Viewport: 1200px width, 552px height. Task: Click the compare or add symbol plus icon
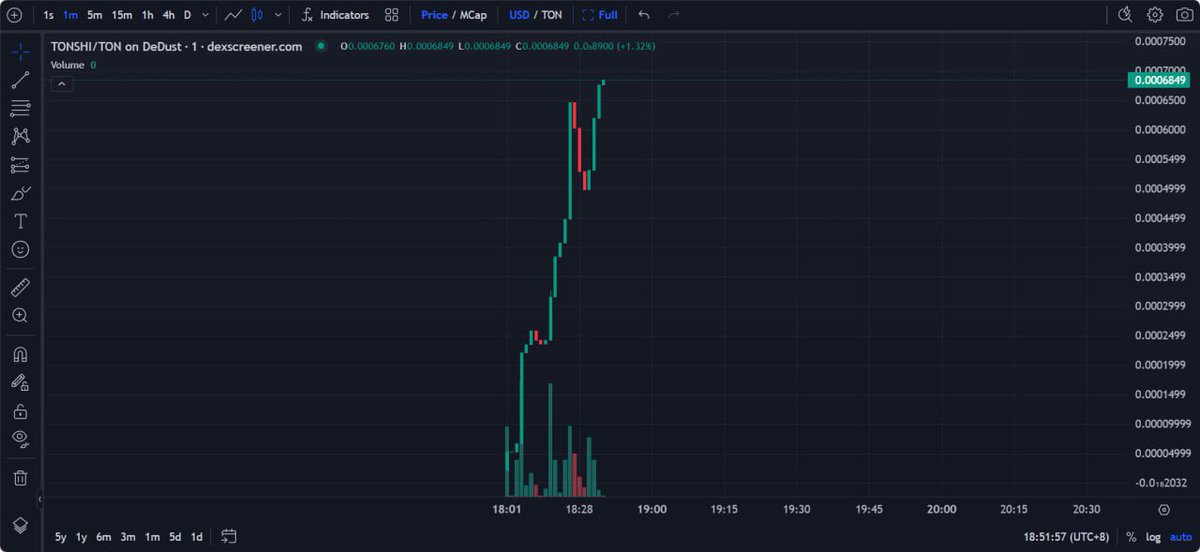point(15,15)
